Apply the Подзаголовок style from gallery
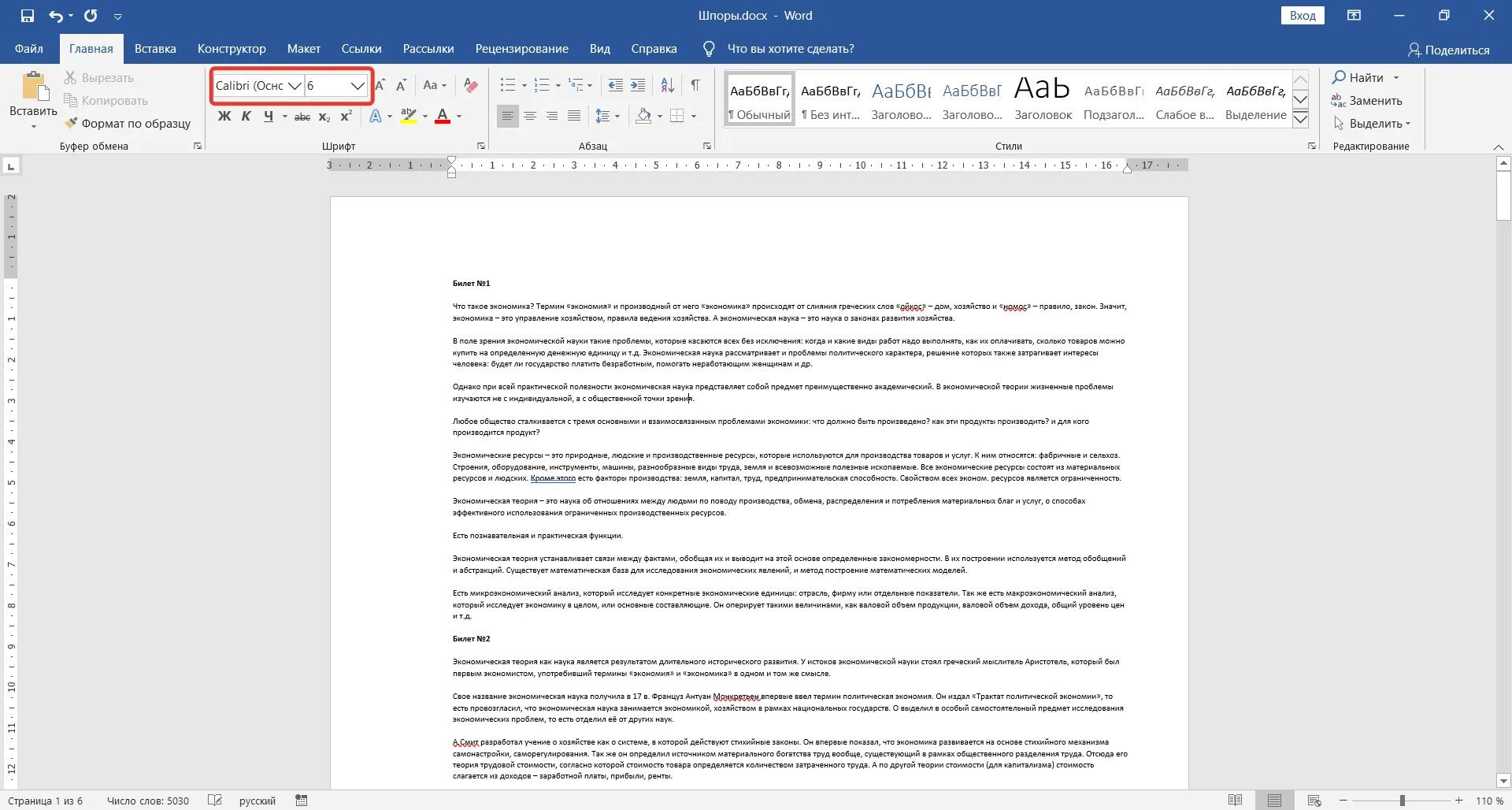Viewport: 1512px width, 810px height. [x=1114, y=98]
